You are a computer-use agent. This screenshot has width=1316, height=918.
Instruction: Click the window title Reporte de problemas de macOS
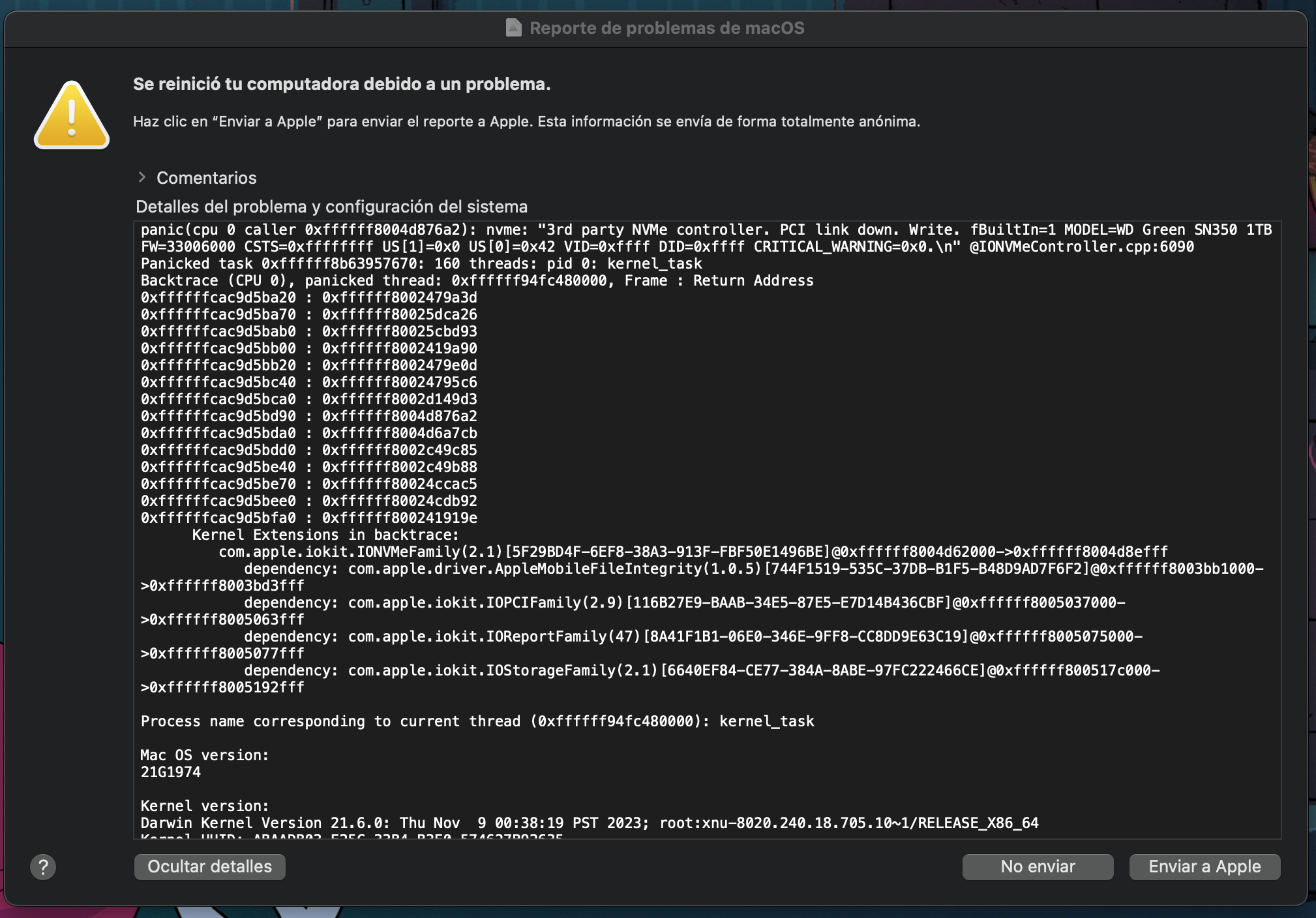point(666,28)
